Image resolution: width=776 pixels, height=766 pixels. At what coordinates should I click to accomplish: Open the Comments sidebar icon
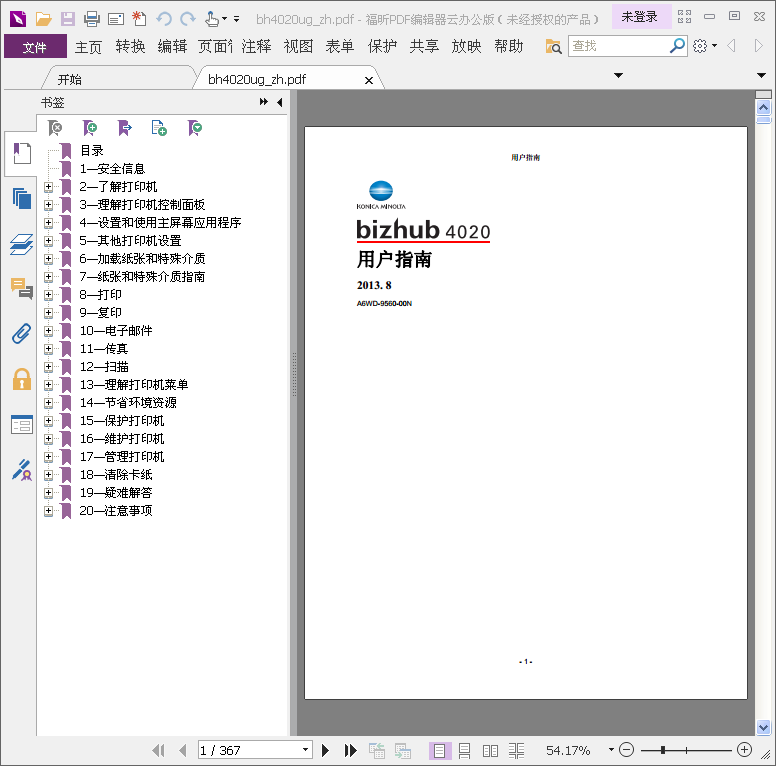22,288
